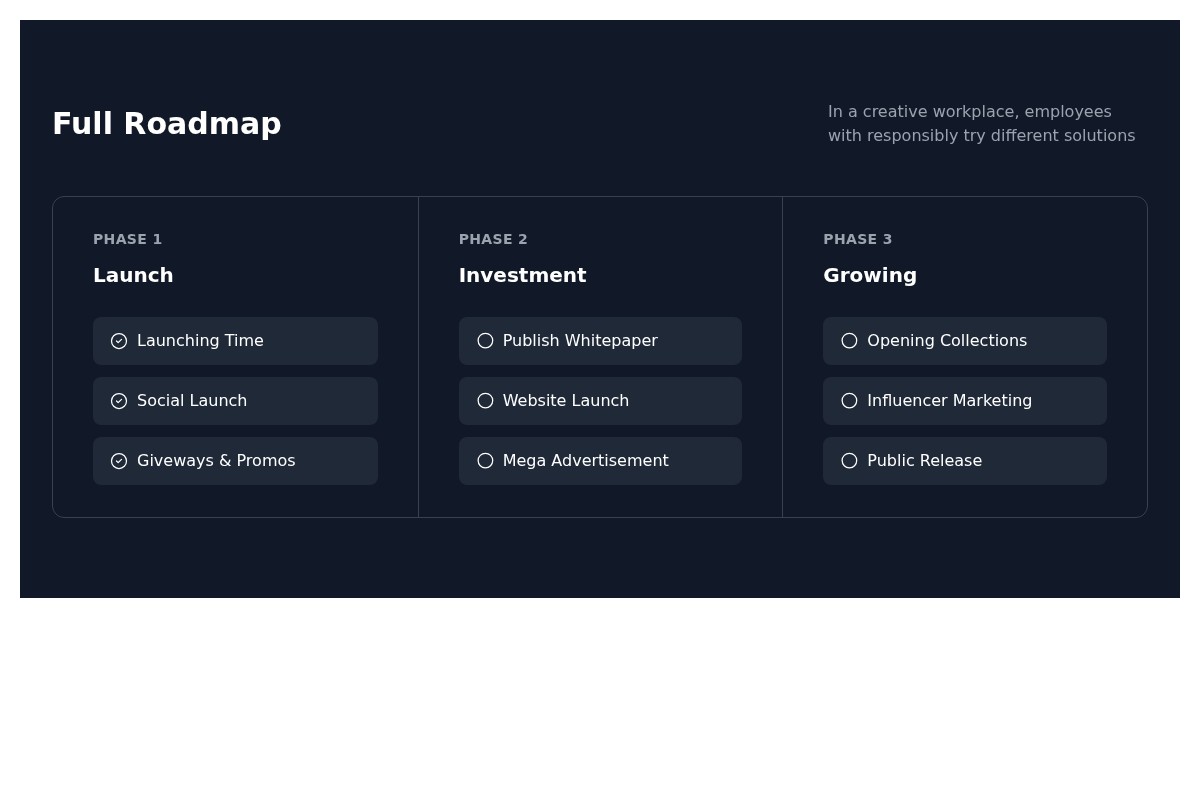Click the checkmark icon beside Launching Time
This screenshot has width=1200, height=800.
pyautogui.click(x=119, y=341)
